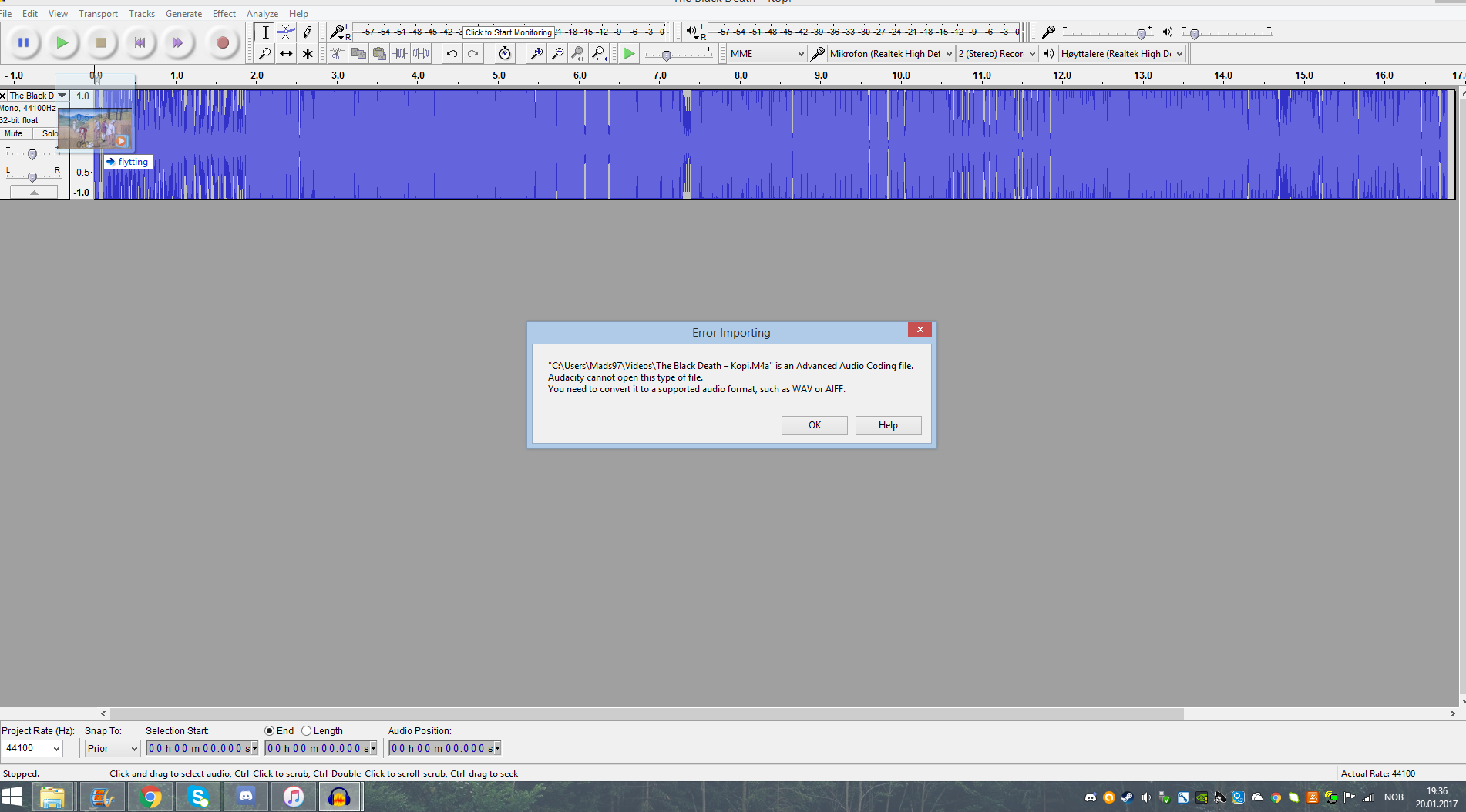
Task: Open the Selection Start time format dropdown
Action: tap(254, 748)
